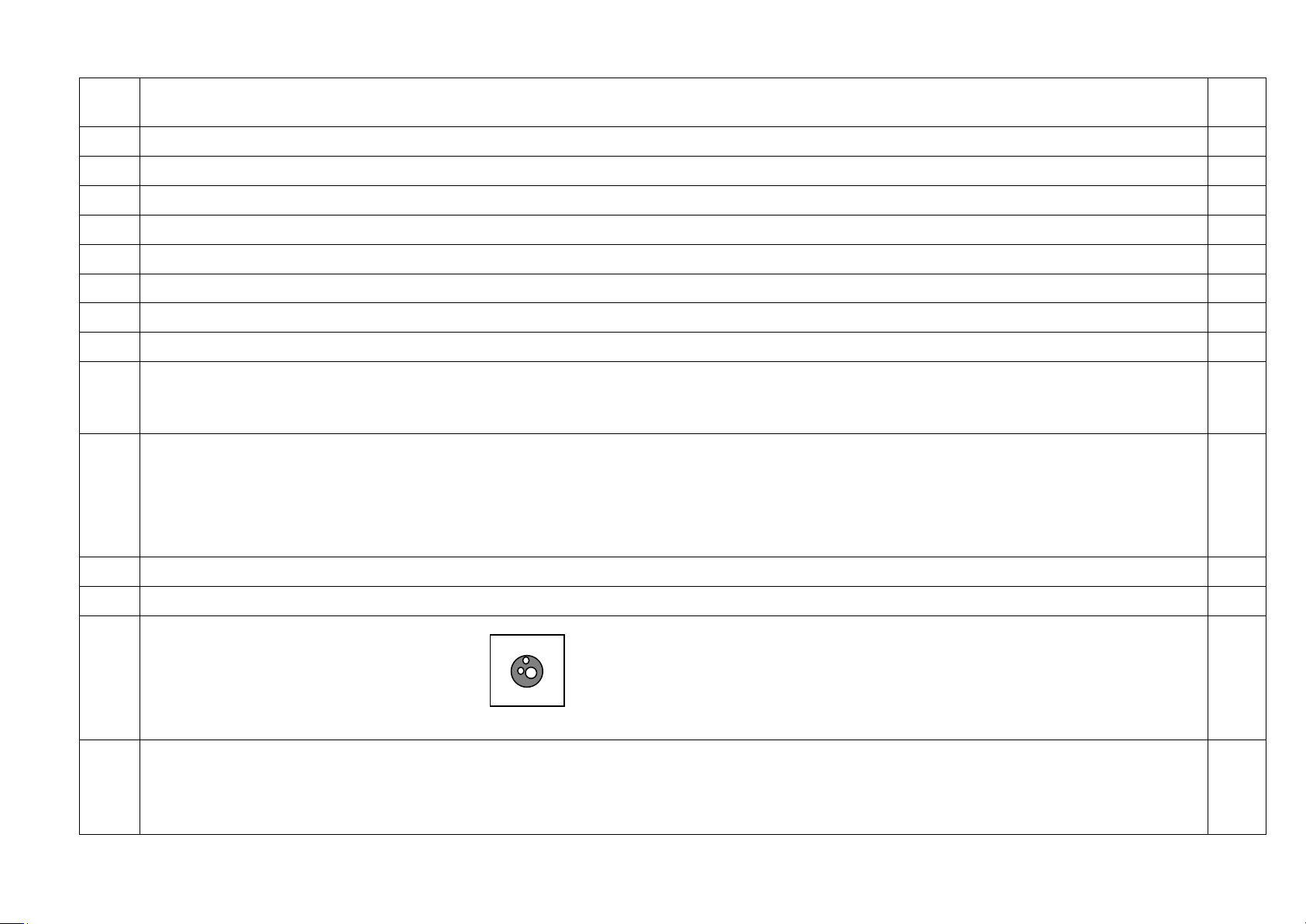Viewport: 1306px width, 924px height.
Task: Select the wide cell in the last table row
Action: (x=673, y=787)
